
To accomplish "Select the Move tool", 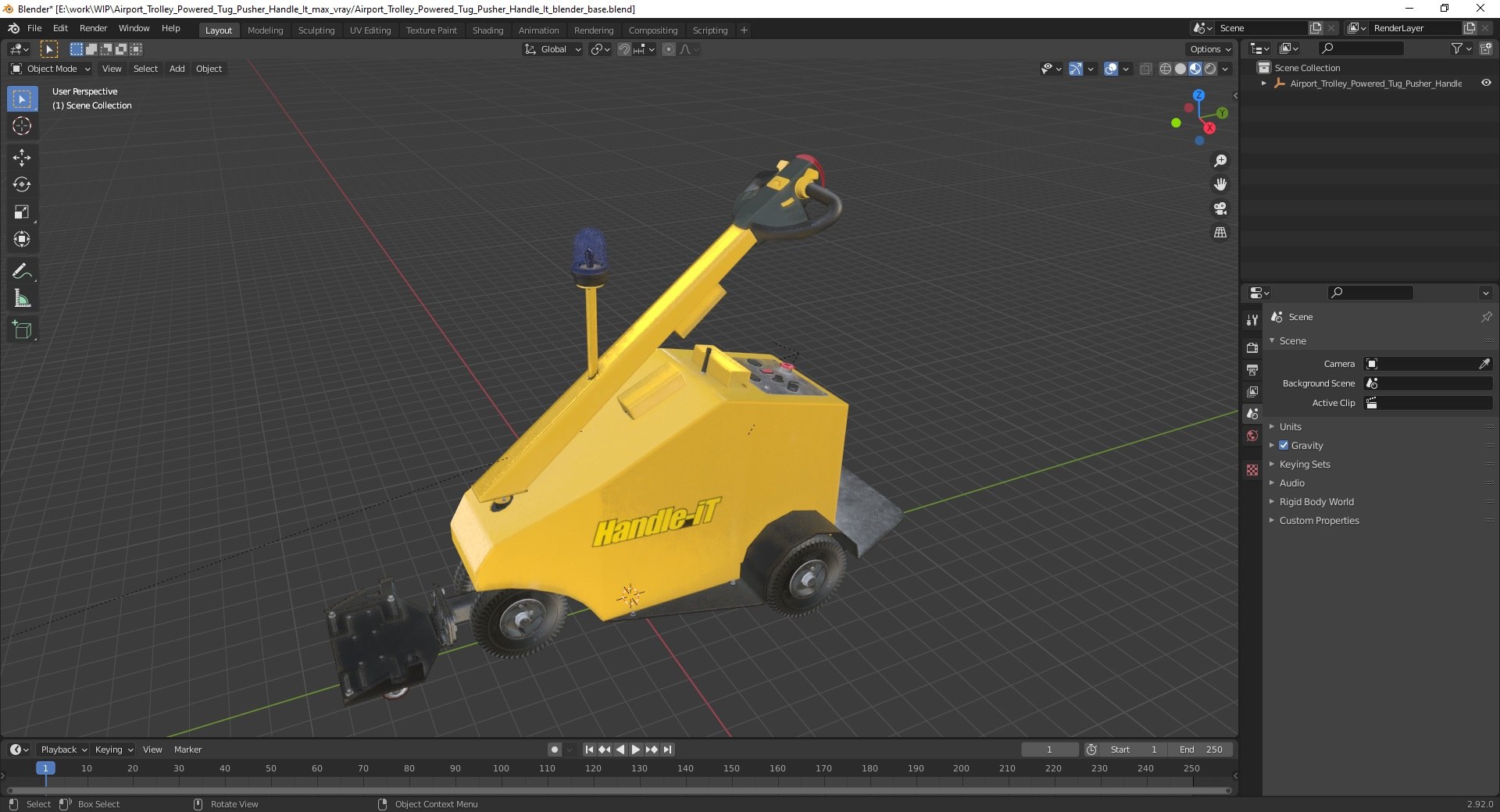I will (x=22, y=157).
